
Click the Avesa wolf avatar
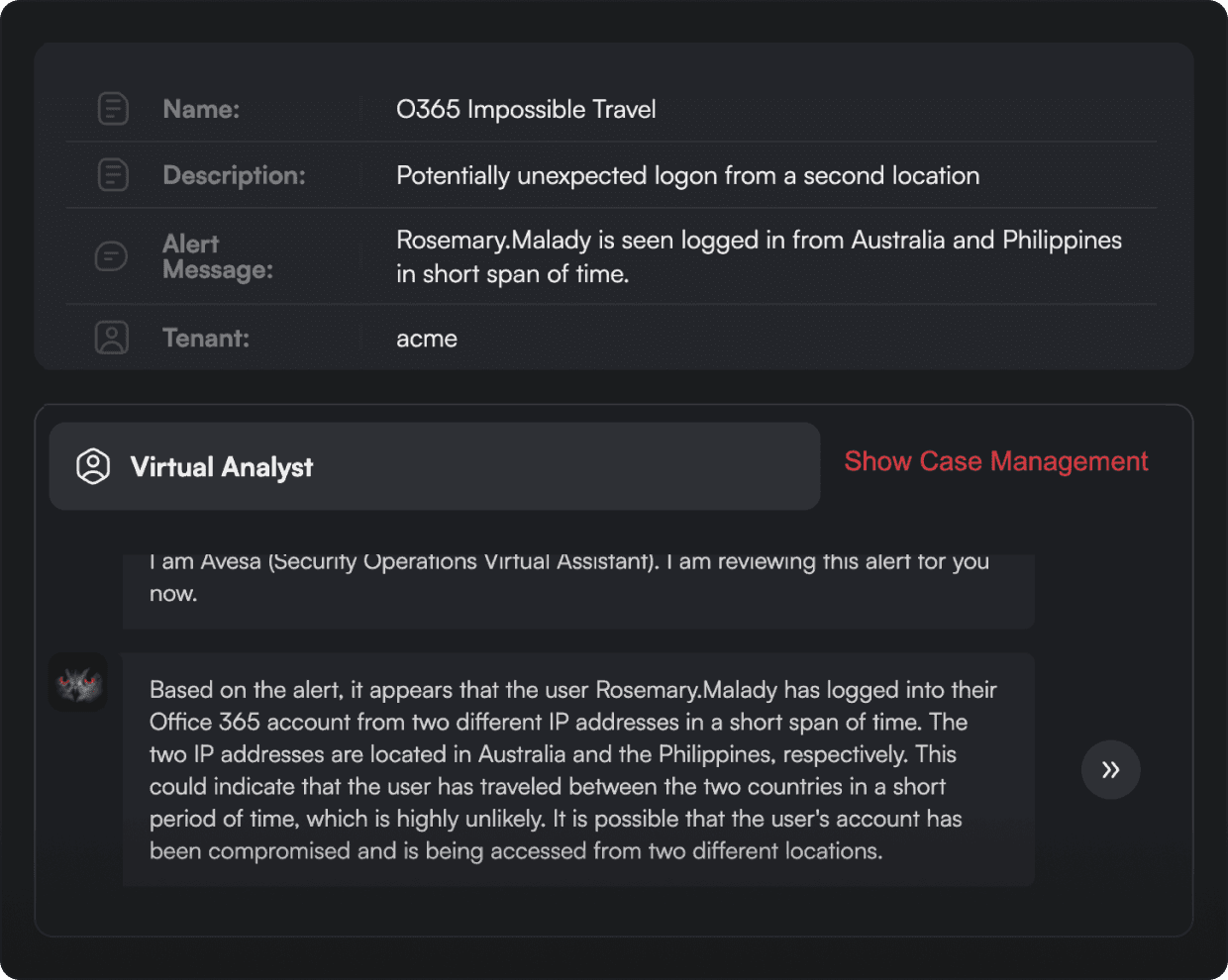point(78,683)
